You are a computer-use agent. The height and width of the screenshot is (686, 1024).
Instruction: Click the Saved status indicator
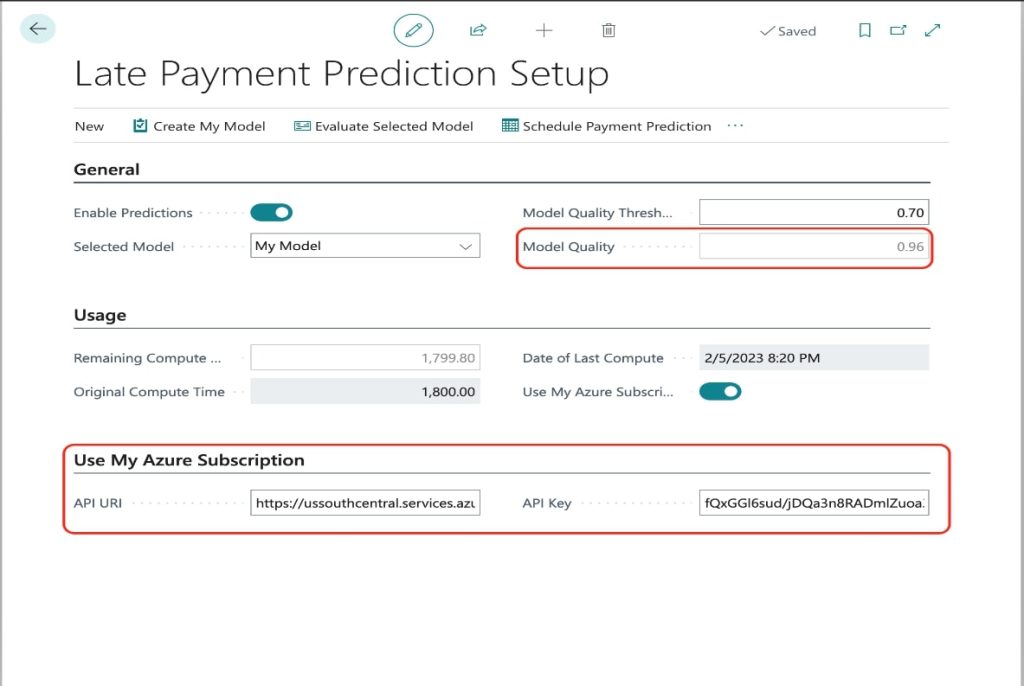788,31
